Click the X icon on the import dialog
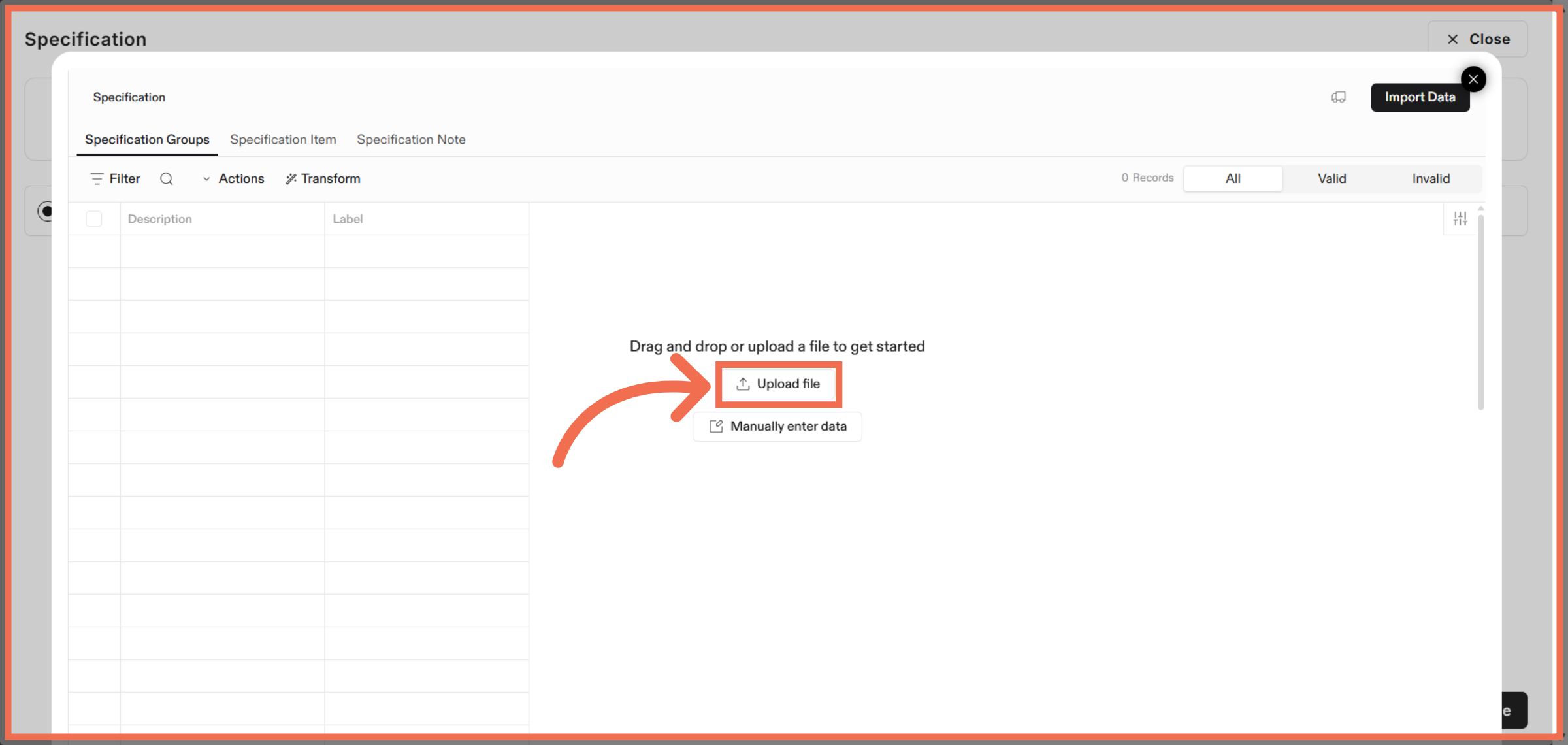 click(x=1473, y=79)
